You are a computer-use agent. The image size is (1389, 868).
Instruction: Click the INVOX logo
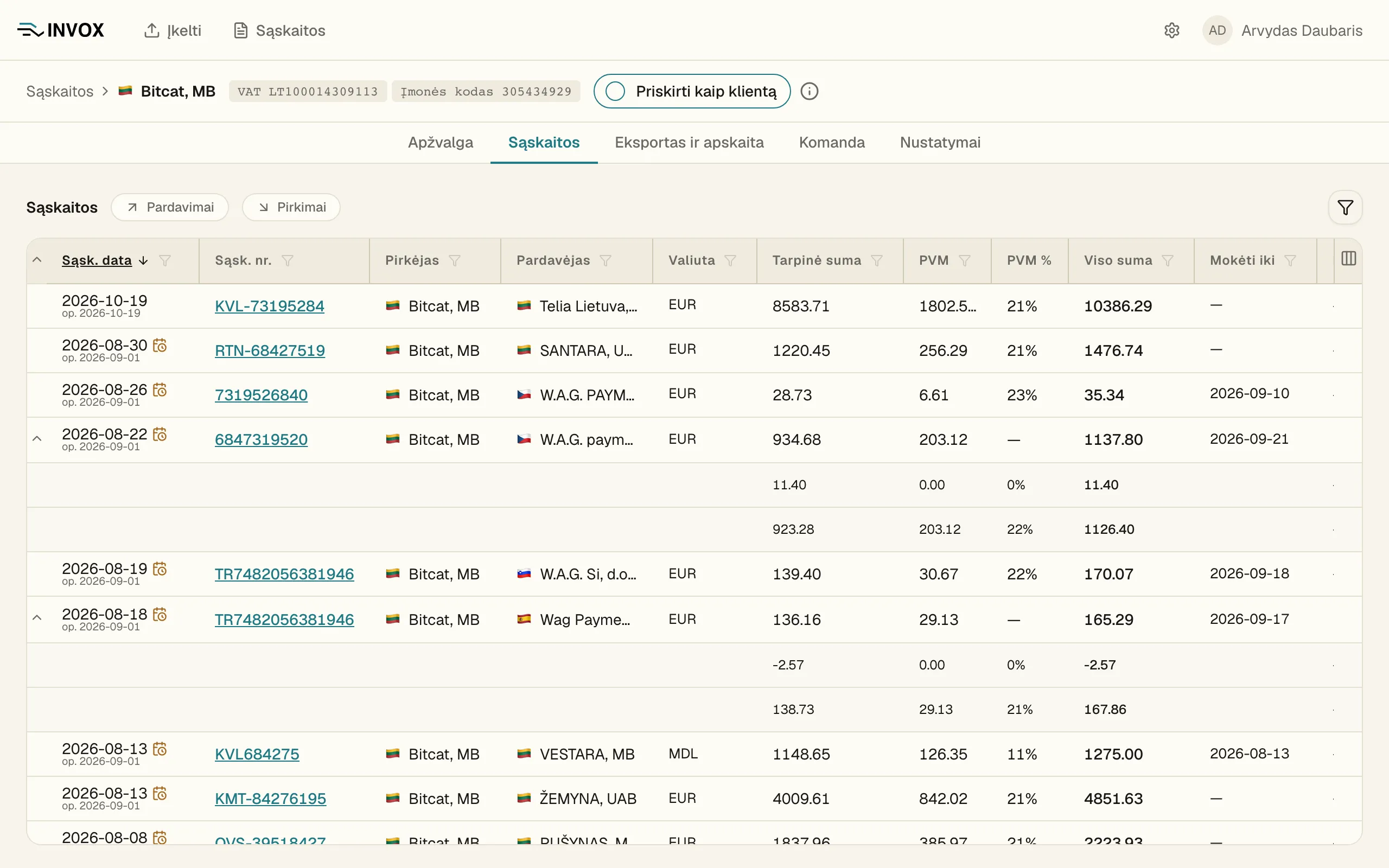[61, 30]
